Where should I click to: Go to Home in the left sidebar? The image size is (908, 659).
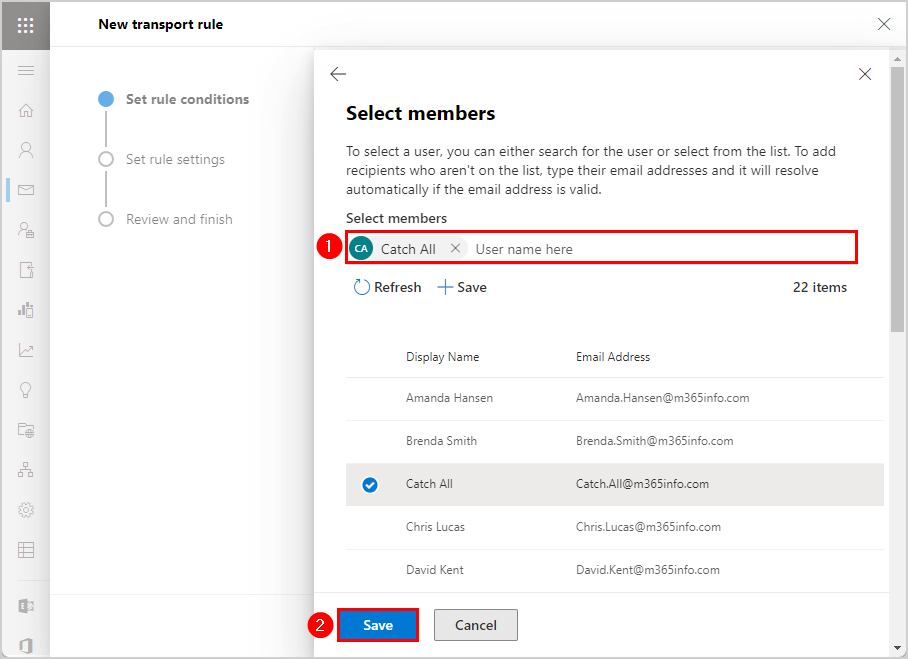26,110
